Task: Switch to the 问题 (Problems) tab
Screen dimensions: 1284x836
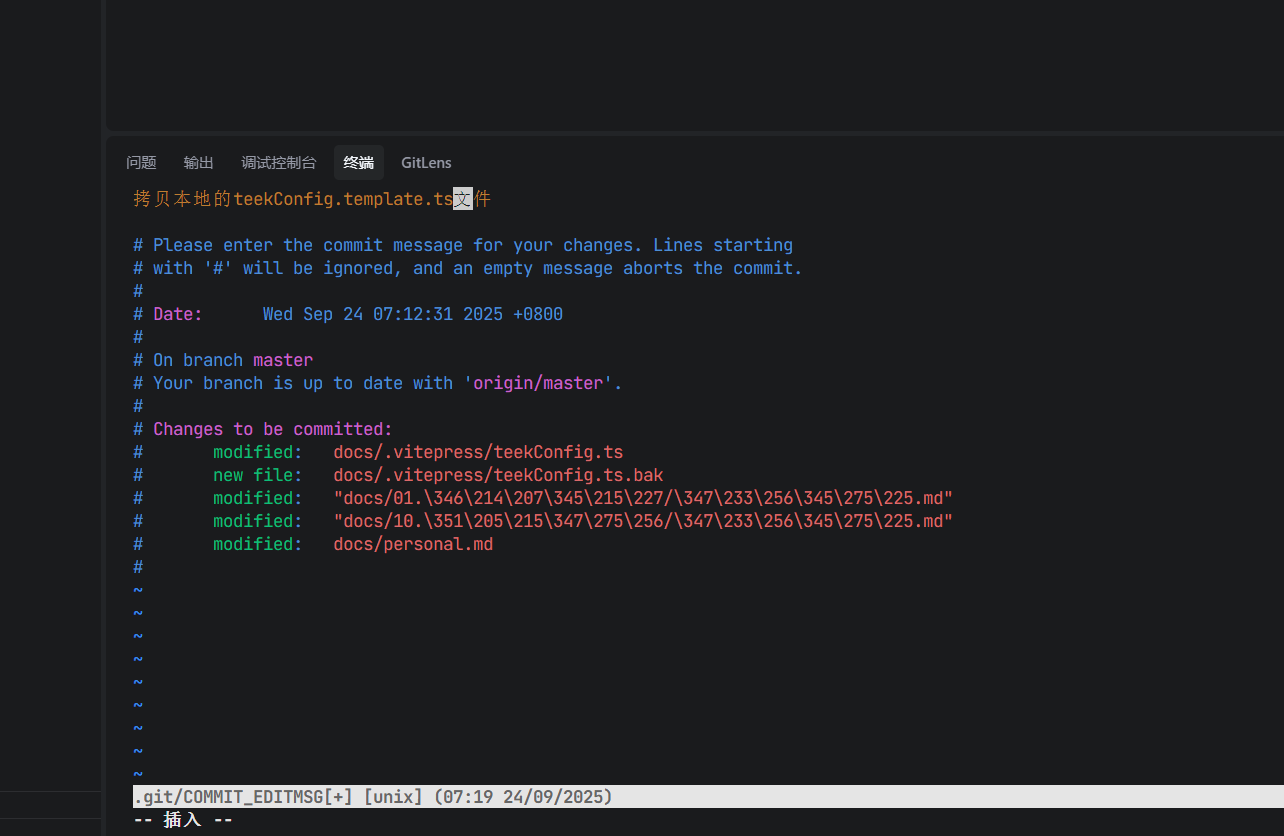Action: [141, 163]
